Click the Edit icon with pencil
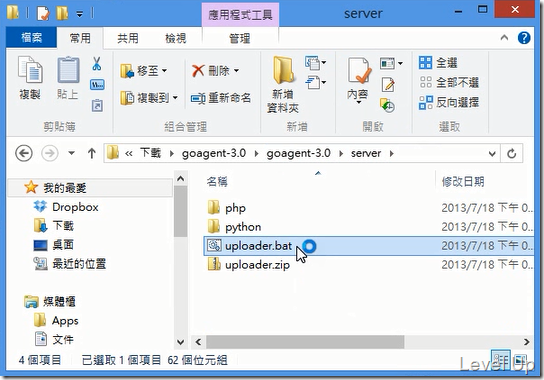544x380 pixels. 388,85
